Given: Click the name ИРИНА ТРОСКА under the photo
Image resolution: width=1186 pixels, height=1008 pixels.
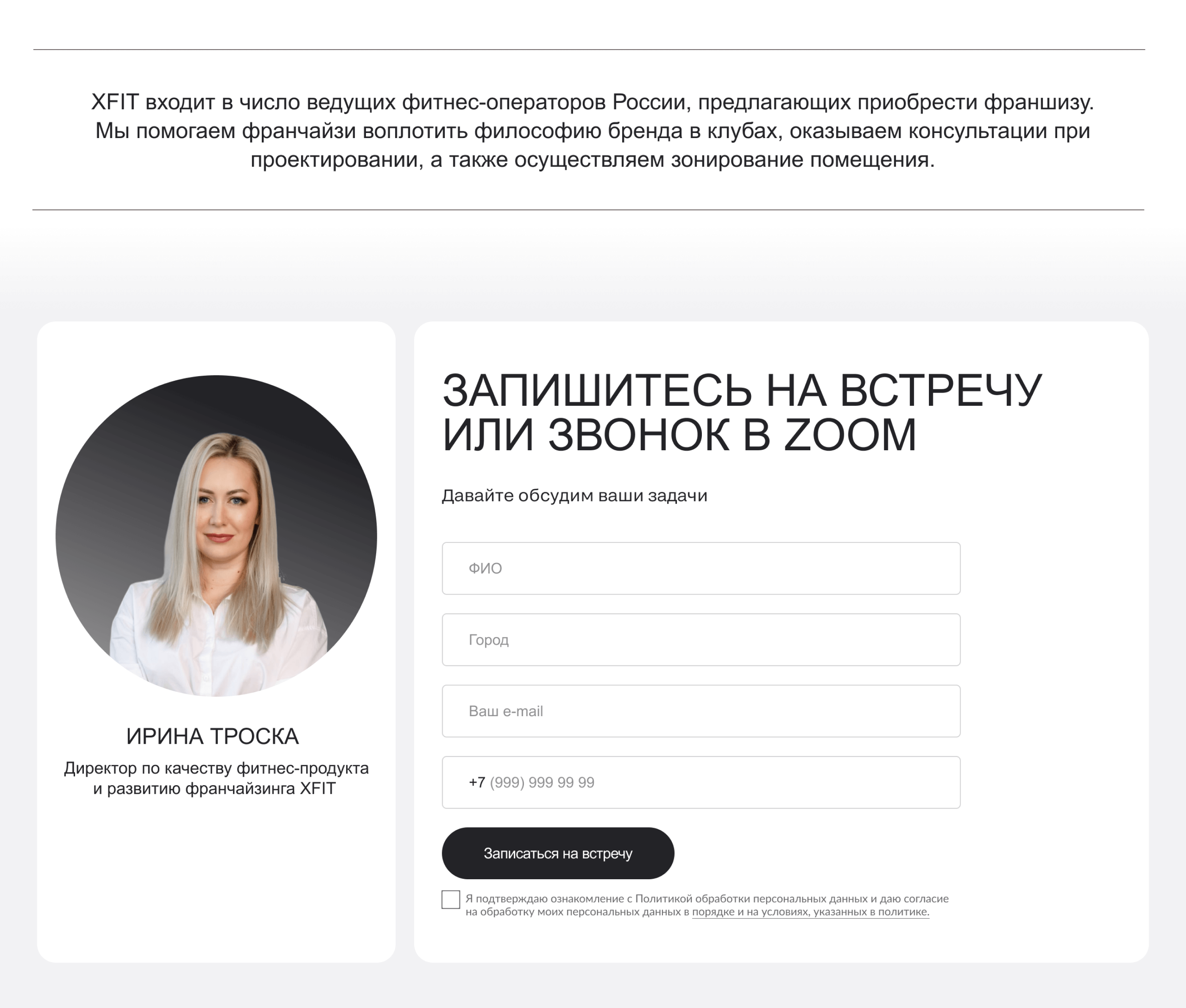Looking at the screenshot, I should (x=213, y=736).
